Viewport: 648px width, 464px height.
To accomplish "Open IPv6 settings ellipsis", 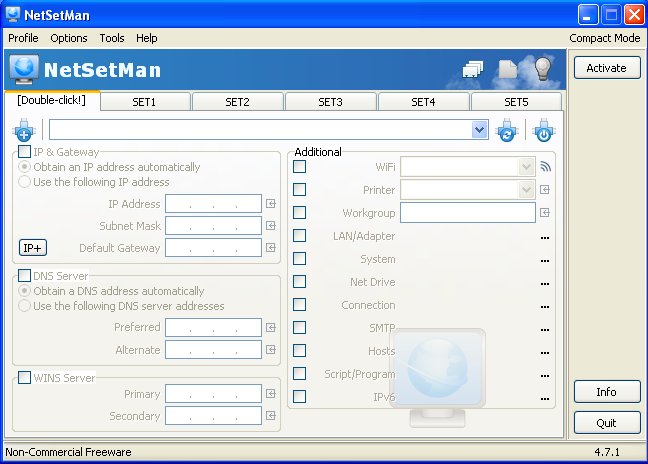I will 545,399.
